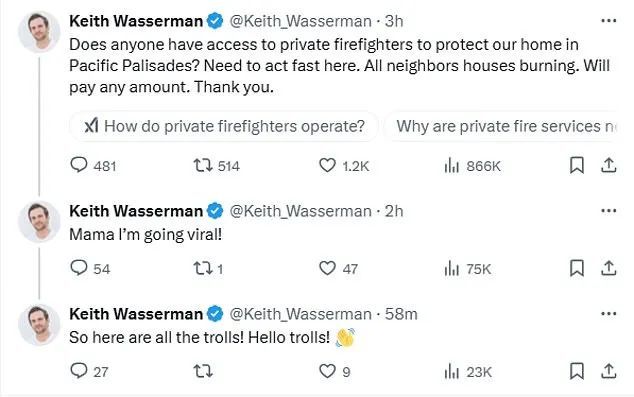Share the first tweet via share icon

[x=608, y=166]
